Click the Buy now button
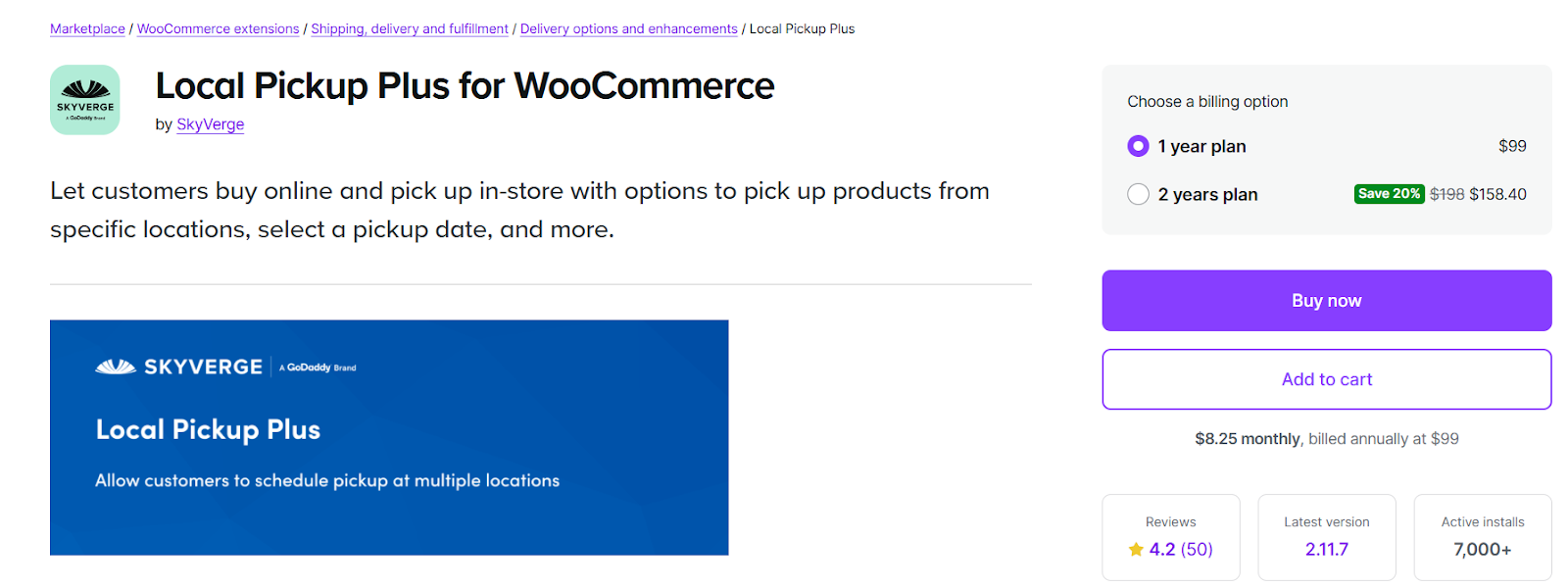Image resolution: width=1568 pixels, height=587 pixels. point(1326,301)
